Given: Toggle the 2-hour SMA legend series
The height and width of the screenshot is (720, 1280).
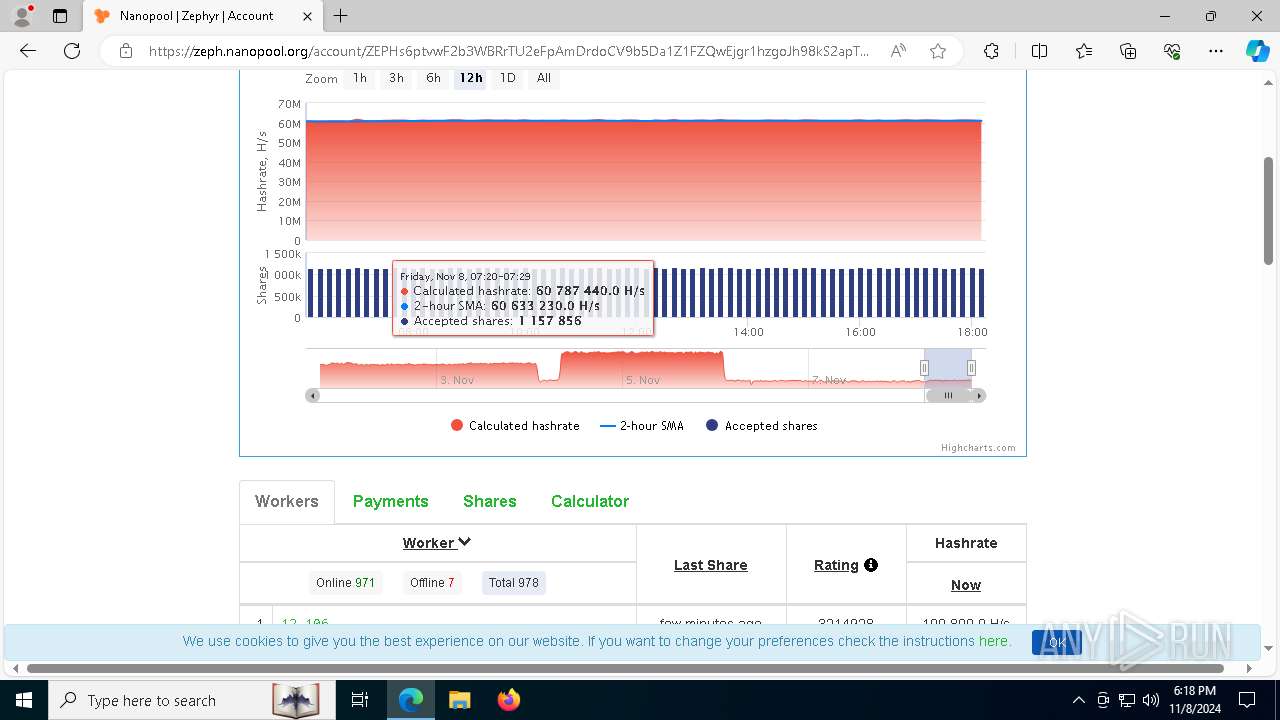Looking at the screenshot, I should click(642, 426).
